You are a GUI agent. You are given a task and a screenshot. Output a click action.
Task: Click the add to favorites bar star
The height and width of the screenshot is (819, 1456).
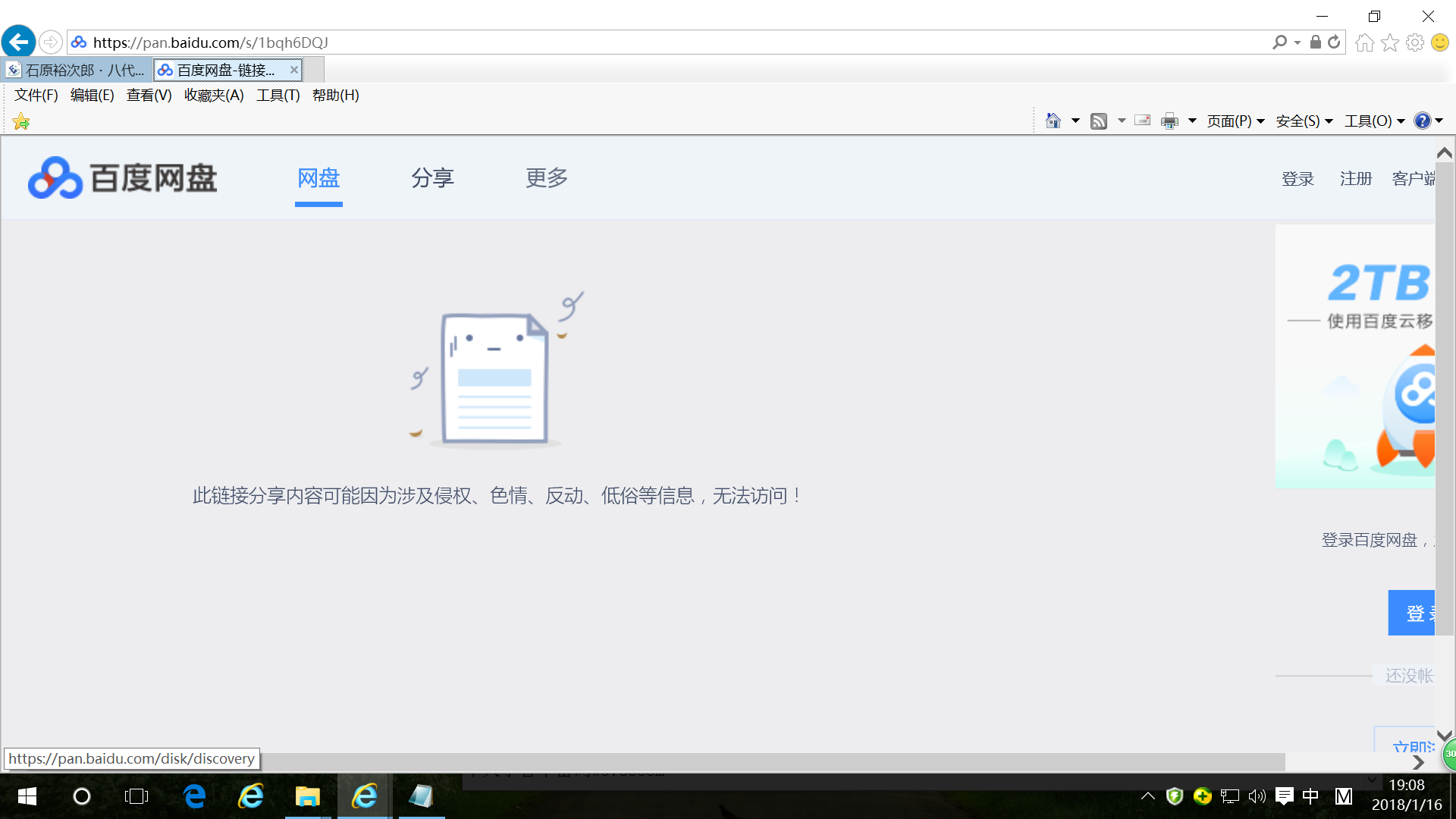point(21,121)
